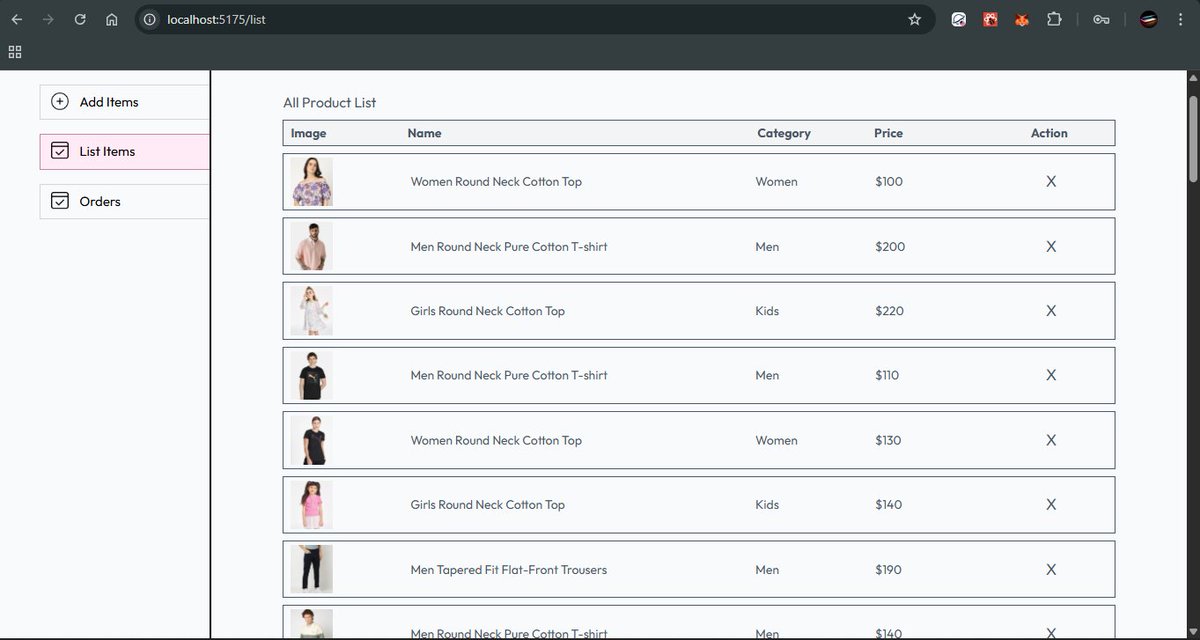Open the browser home page icon
Viewport: 1200px width, 640px height.
(x=111, y=19)
